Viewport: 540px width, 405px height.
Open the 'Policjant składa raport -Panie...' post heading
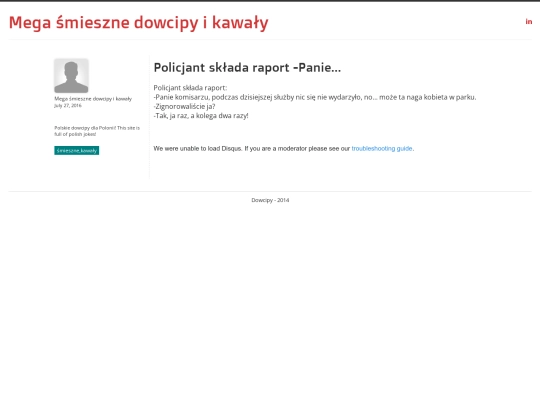coord(247,68)
